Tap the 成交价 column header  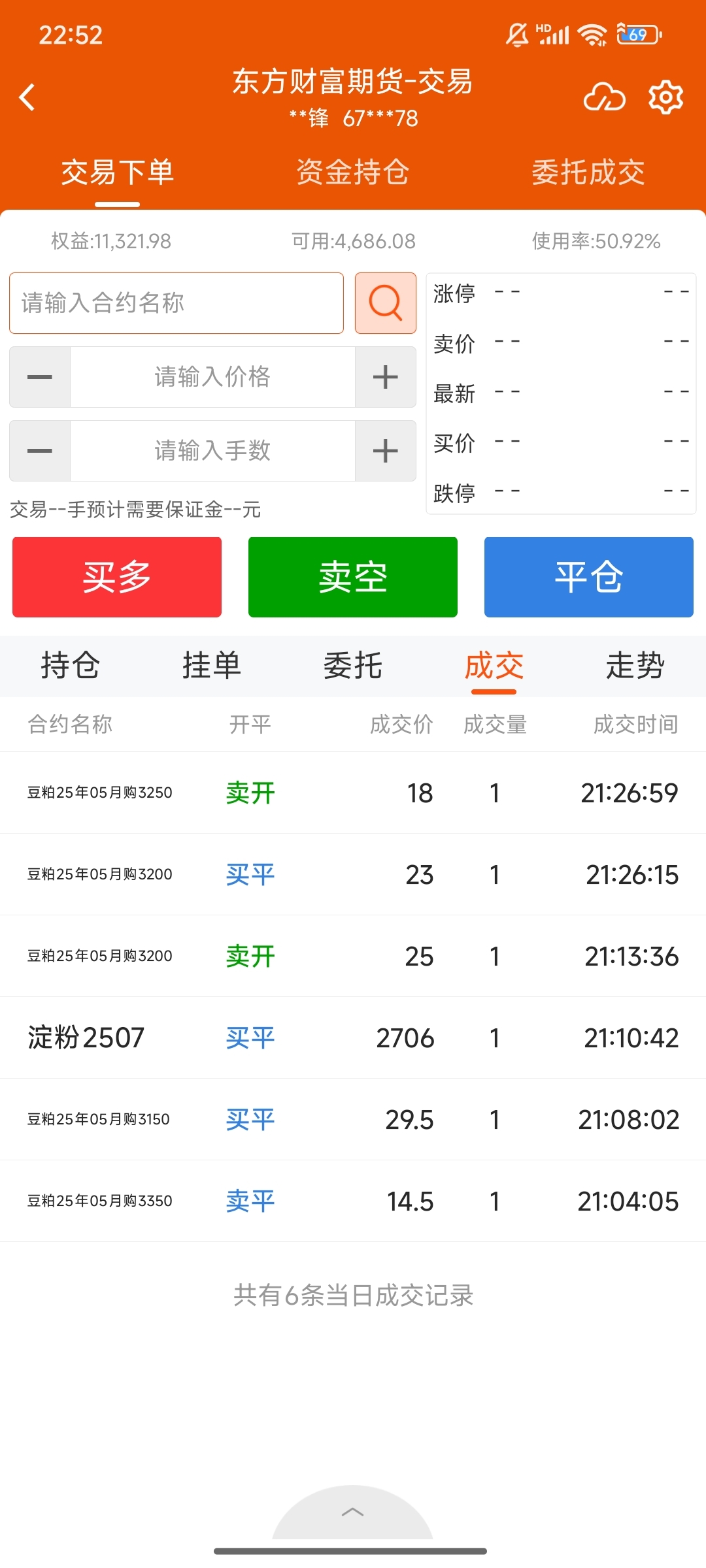pos(401,724)
